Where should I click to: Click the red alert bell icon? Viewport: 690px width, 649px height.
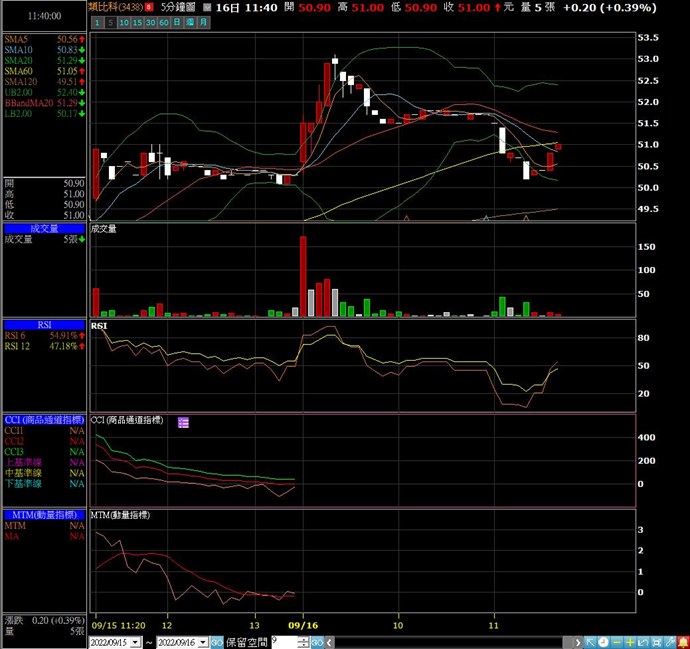tap(682, 641)
